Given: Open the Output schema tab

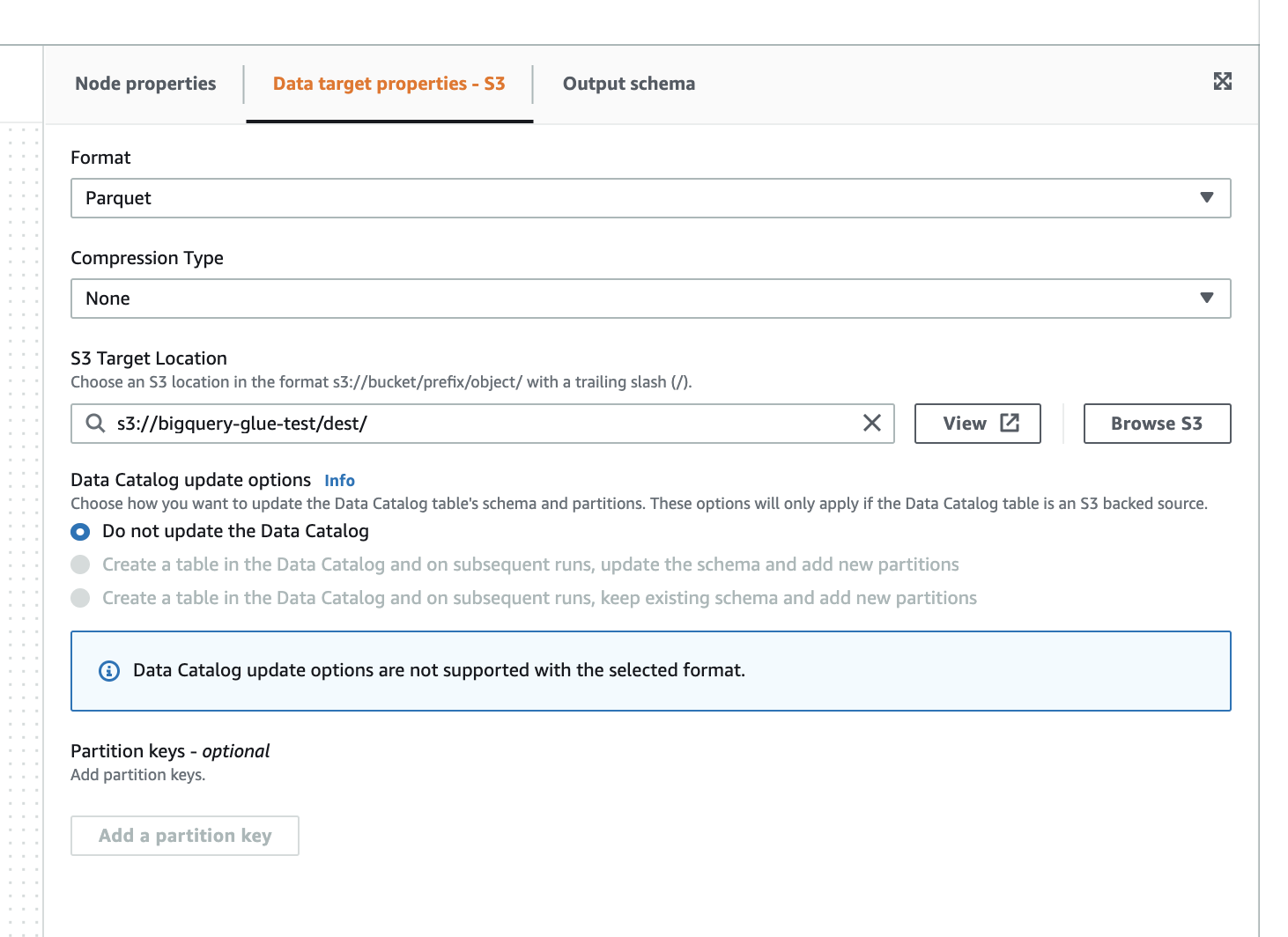Looking at the screenshot, I should tap(628, 84).
